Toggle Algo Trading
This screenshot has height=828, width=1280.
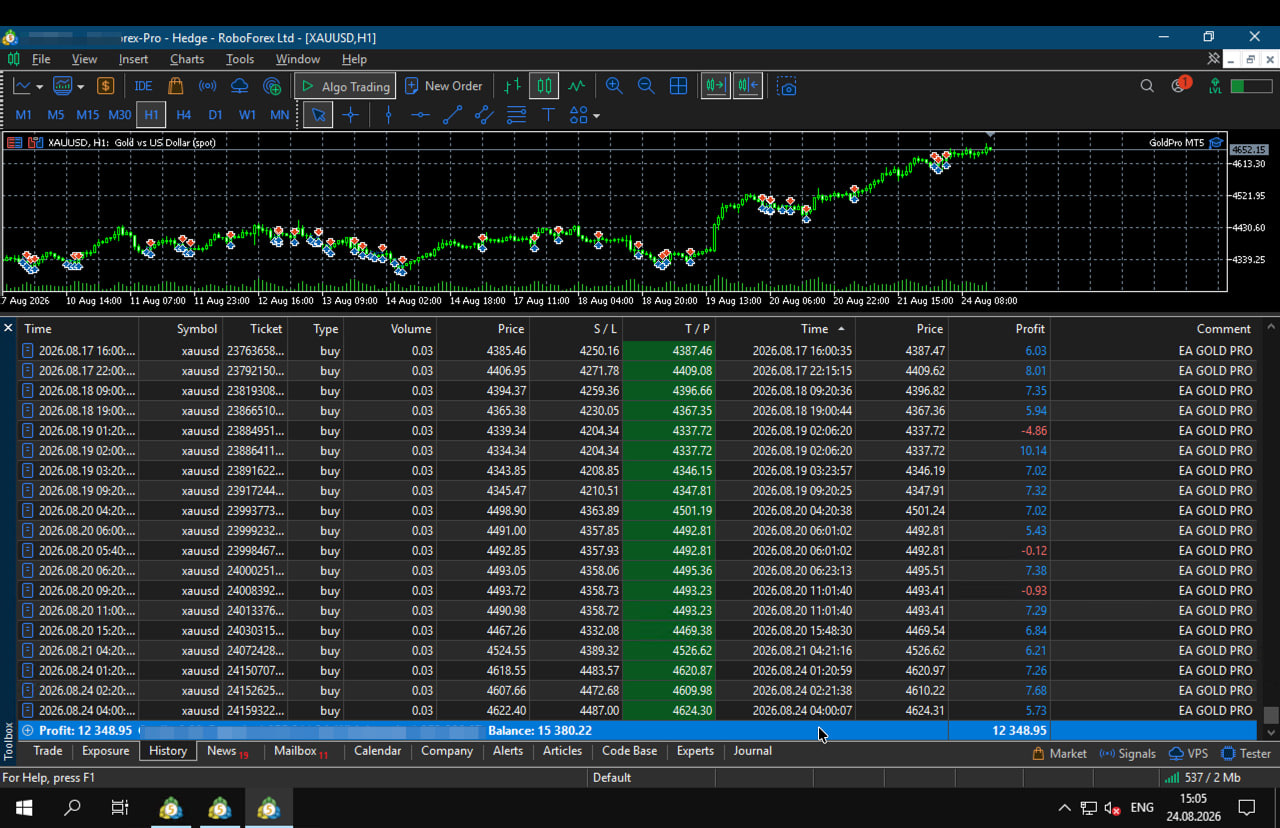pyautogui.click(x=345, y=86)
